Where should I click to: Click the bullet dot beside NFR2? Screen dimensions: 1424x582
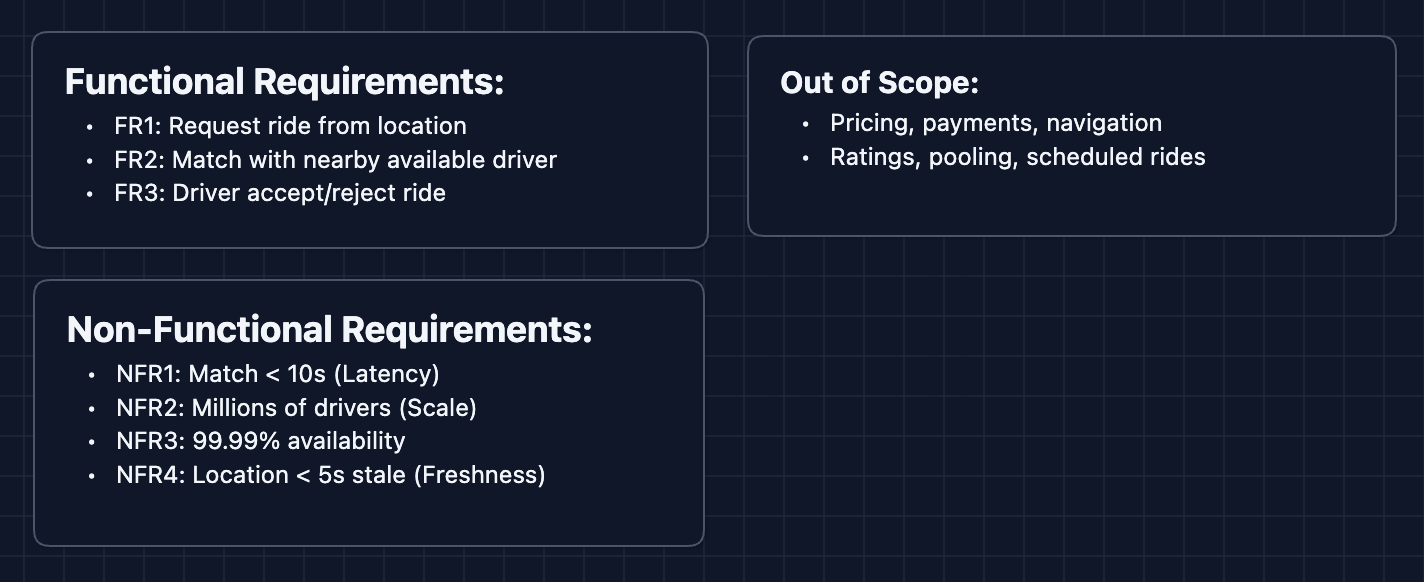[93, 409]
